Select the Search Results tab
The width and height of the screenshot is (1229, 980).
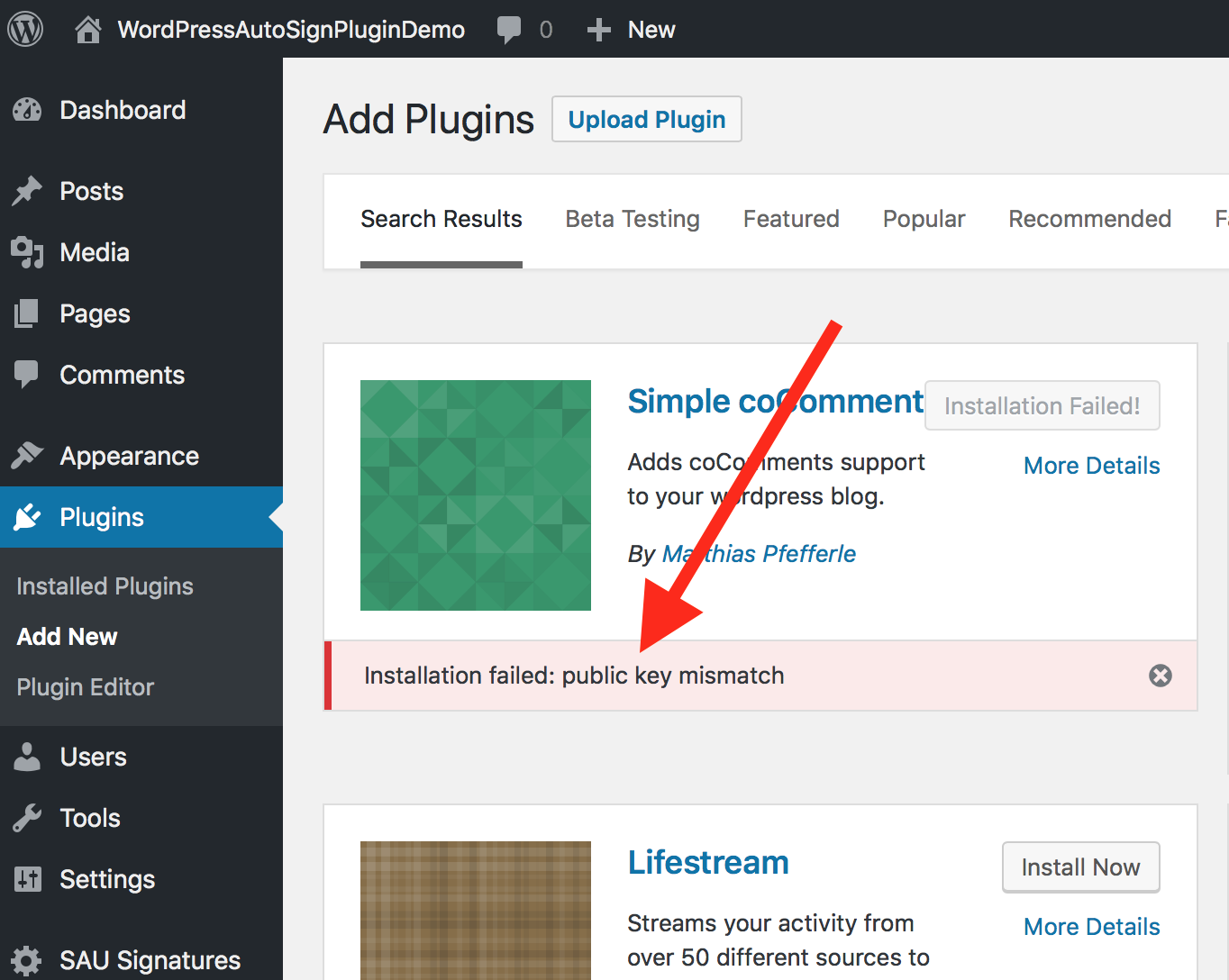pos(442,219)
